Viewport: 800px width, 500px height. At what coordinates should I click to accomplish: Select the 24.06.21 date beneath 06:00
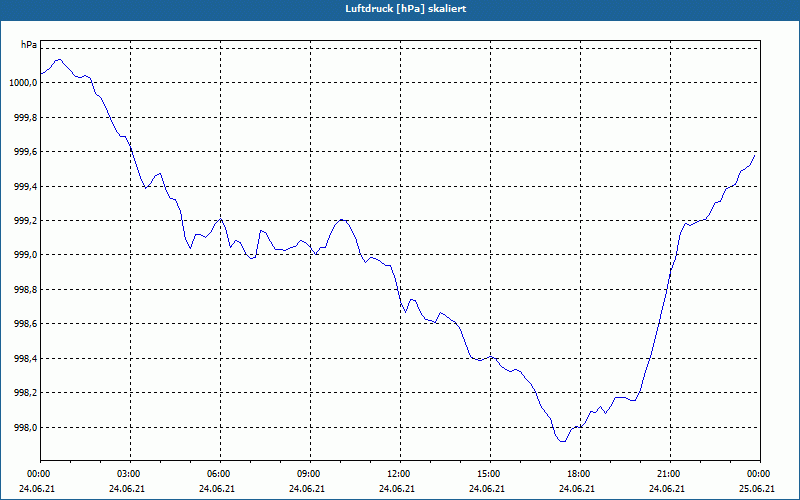[x=217, y=489]
